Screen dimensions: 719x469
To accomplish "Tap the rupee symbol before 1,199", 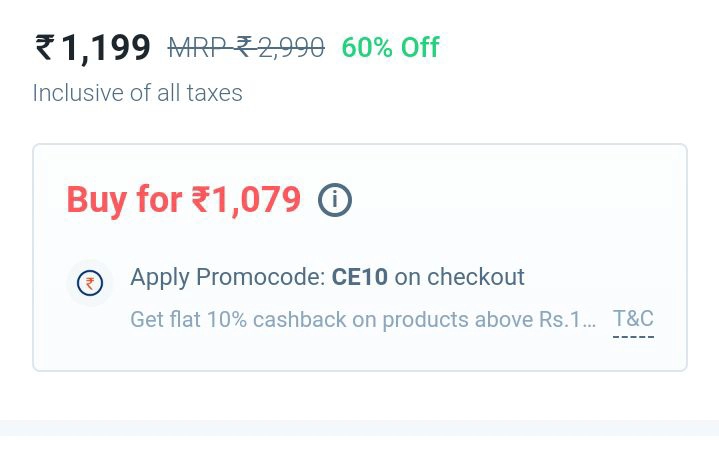I will click(45, 47).
